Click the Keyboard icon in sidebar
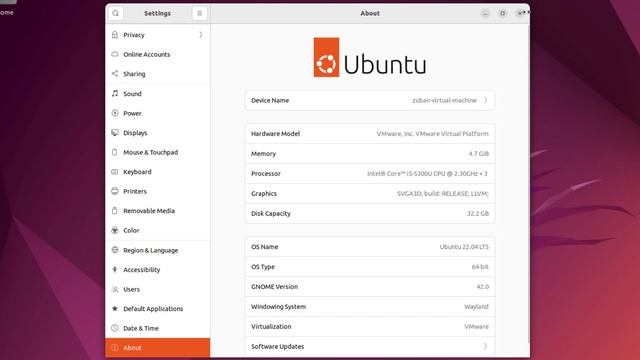The image size is (640, 360). pos(115,172)
